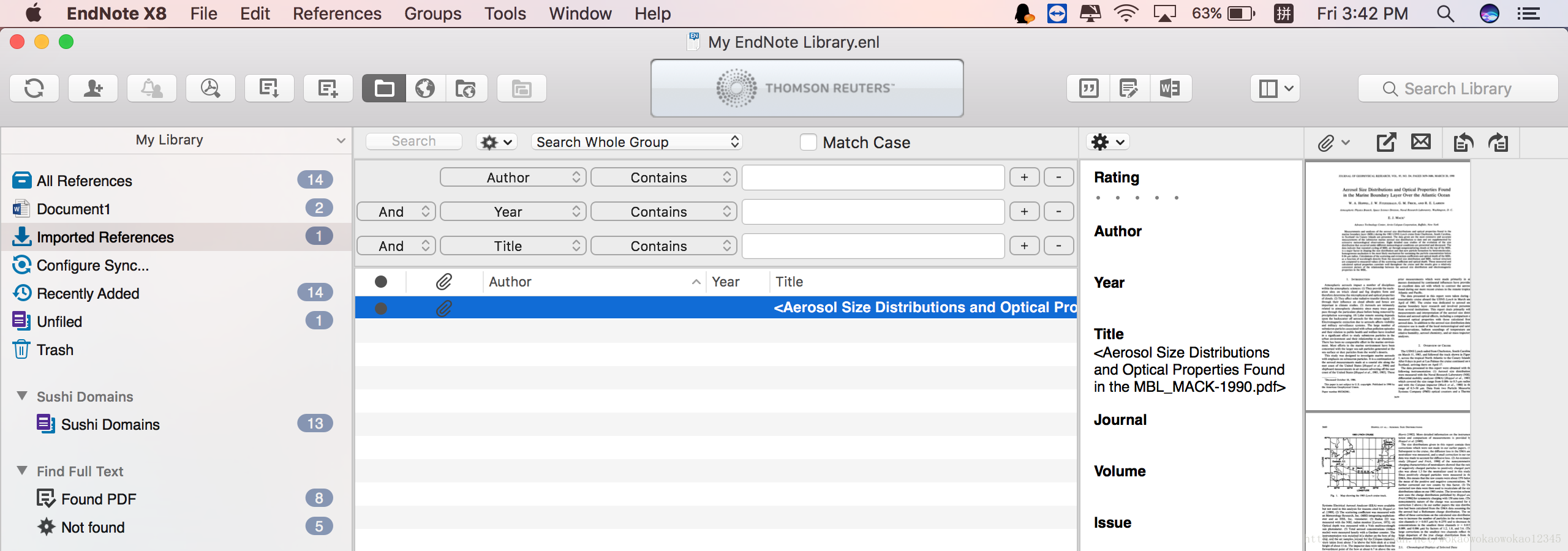
Task: Remove the Author search row minus button
Action: pos(1058,178)
